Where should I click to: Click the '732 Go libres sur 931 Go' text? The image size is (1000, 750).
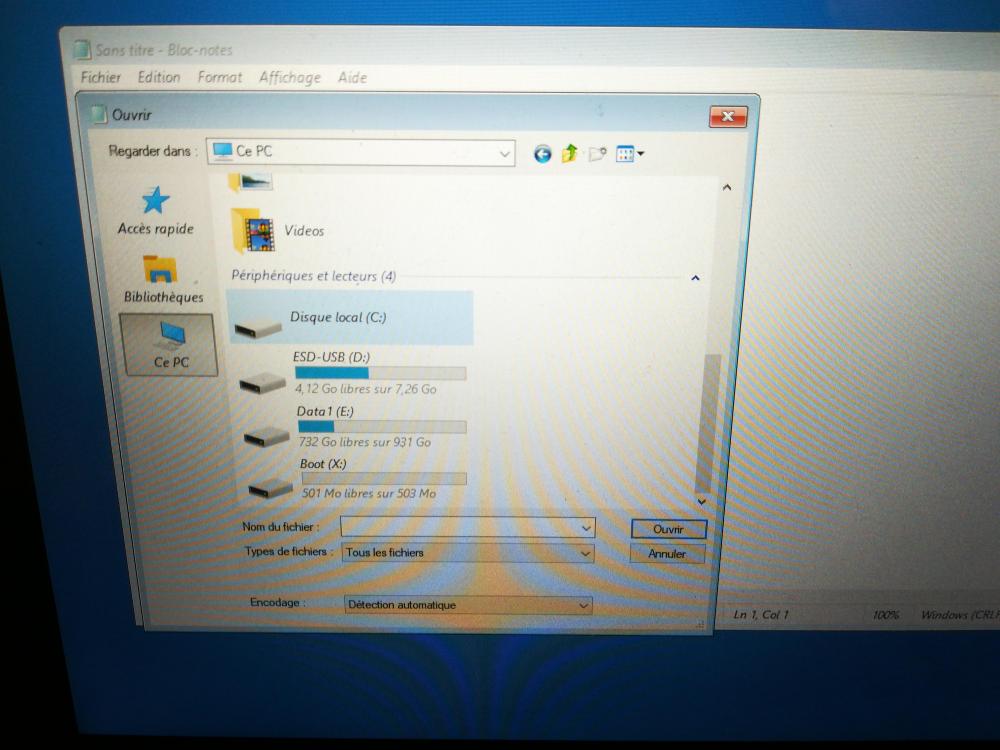click(x=365, y=442)
